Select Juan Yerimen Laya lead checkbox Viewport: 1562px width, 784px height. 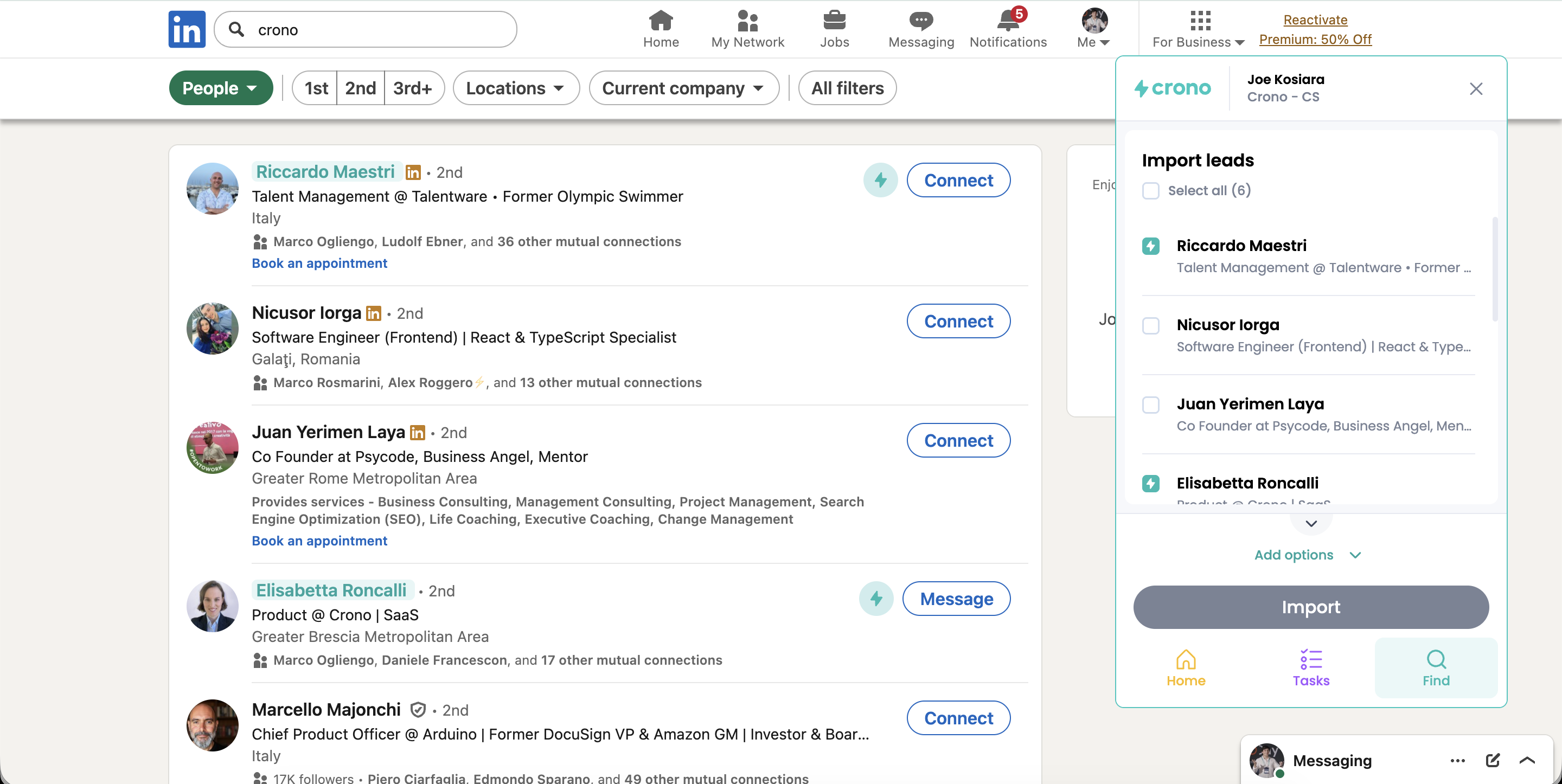tap(1150, 404)
